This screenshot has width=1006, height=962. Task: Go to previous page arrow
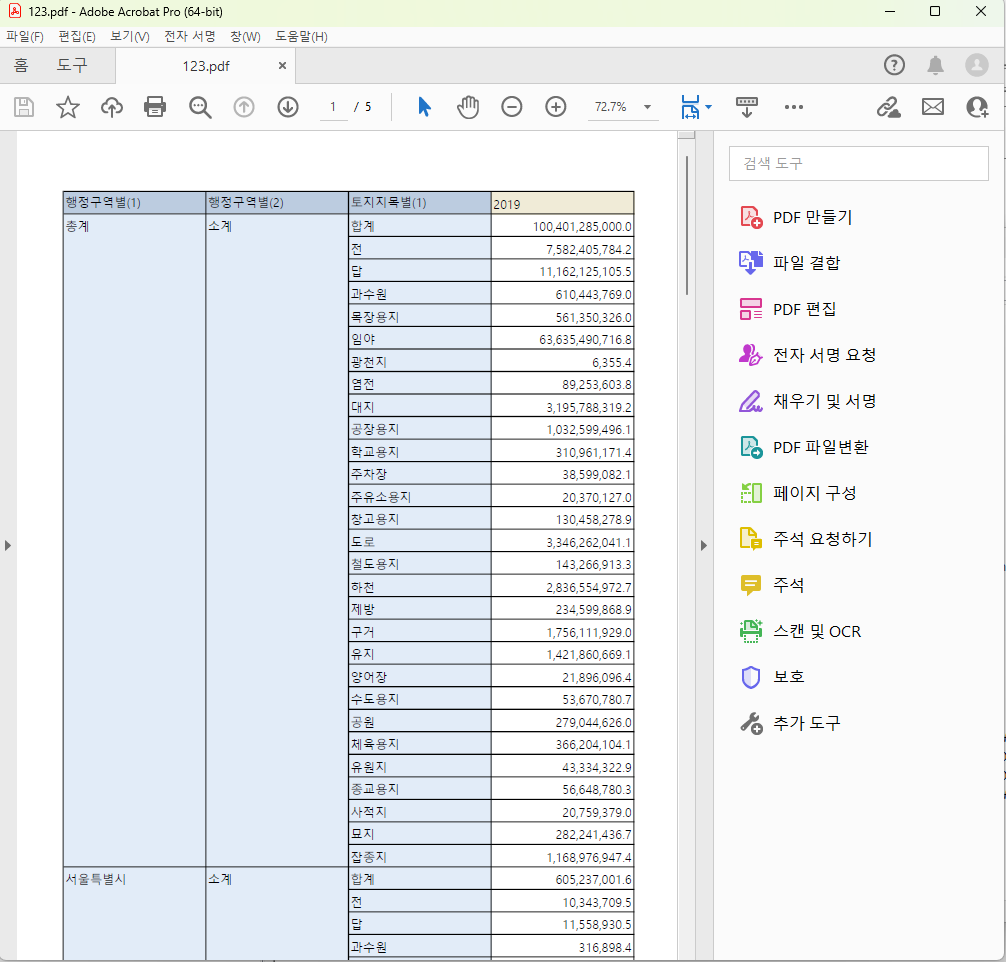point(244,107)
